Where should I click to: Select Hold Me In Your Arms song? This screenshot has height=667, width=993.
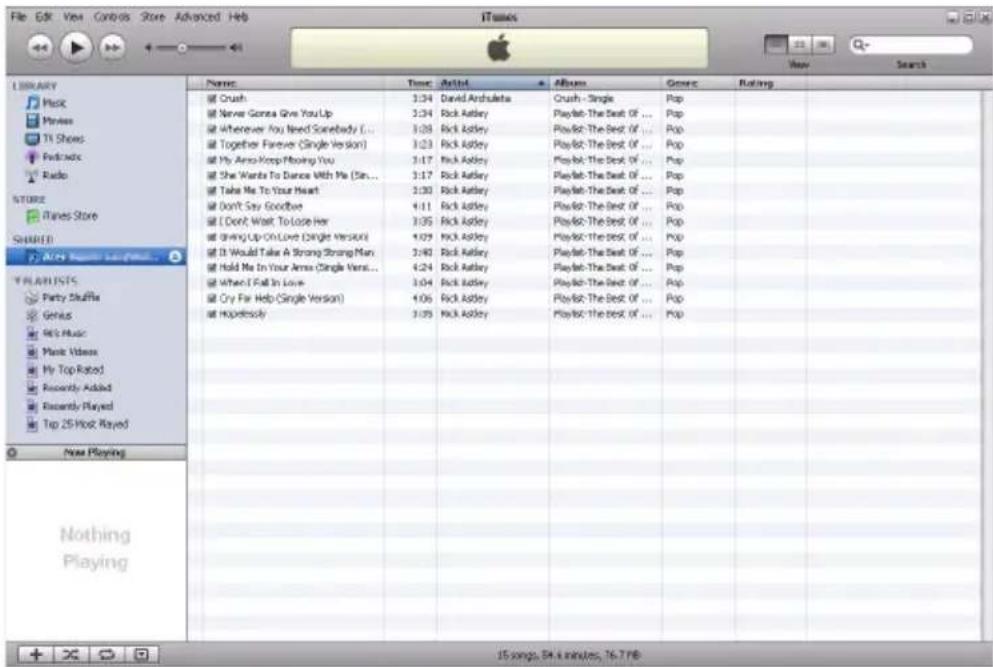[298, 267]
